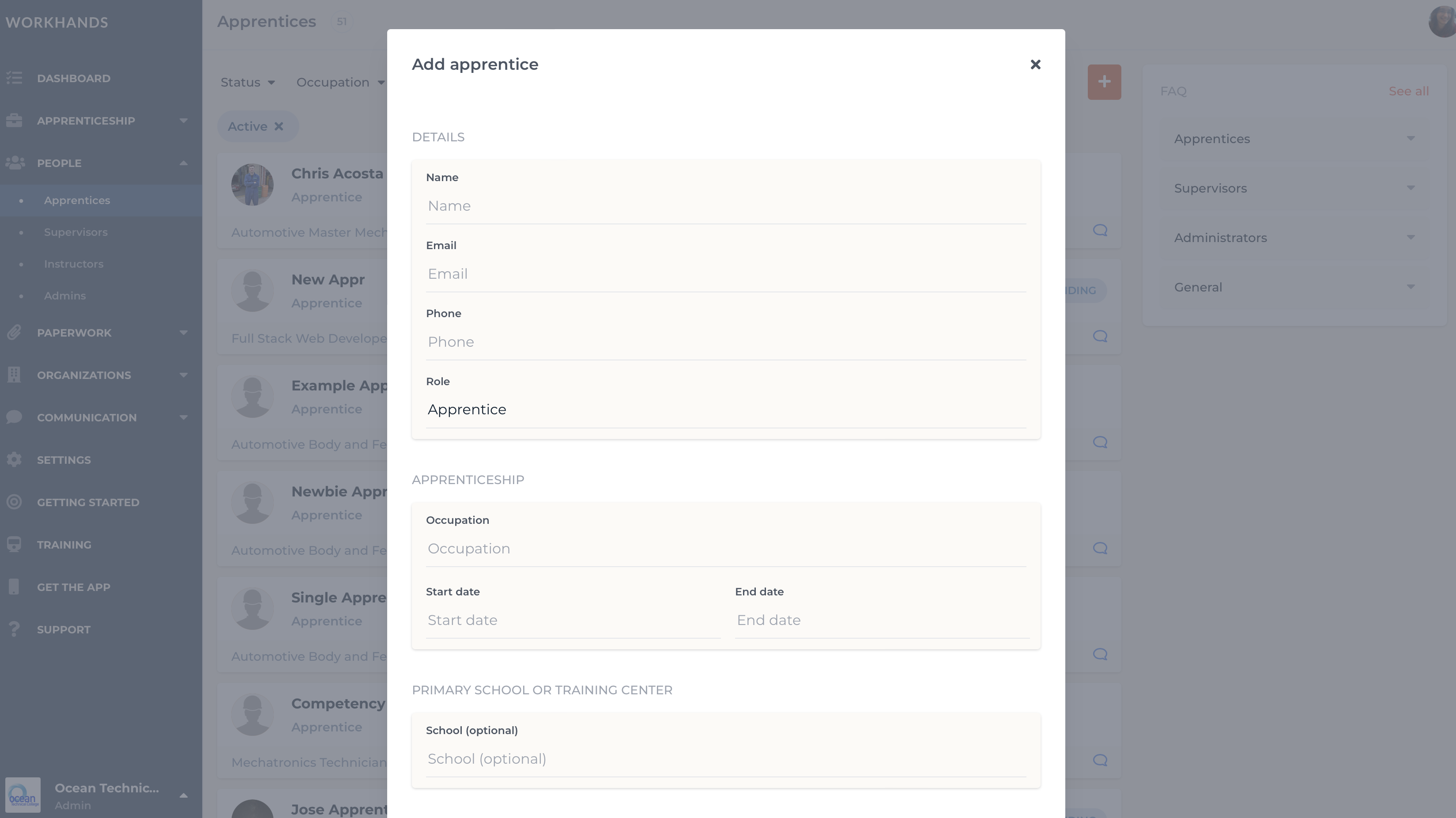Open Paperwork via its paperclip icon

tap(14, 333)
